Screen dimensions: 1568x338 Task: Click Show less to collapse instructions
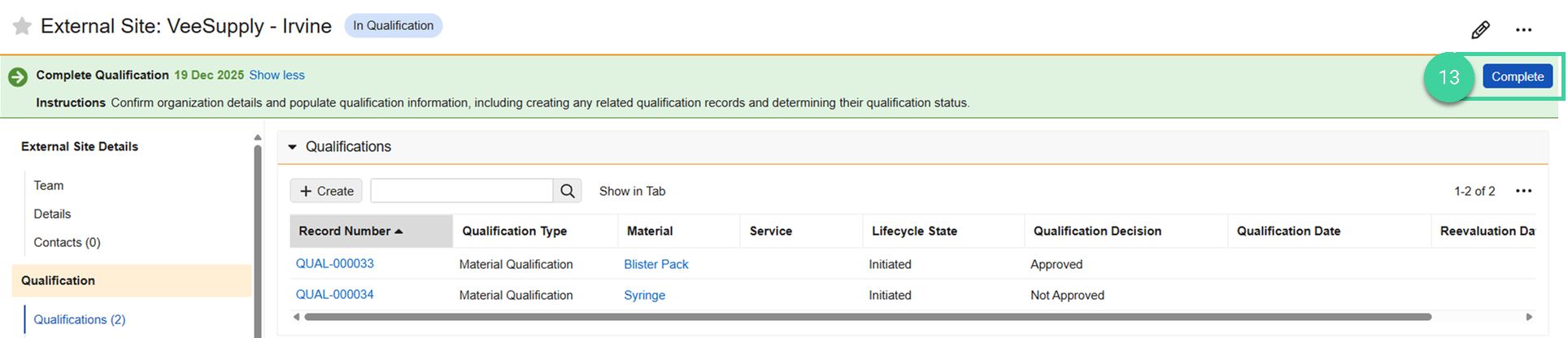(x=277, y=76)
